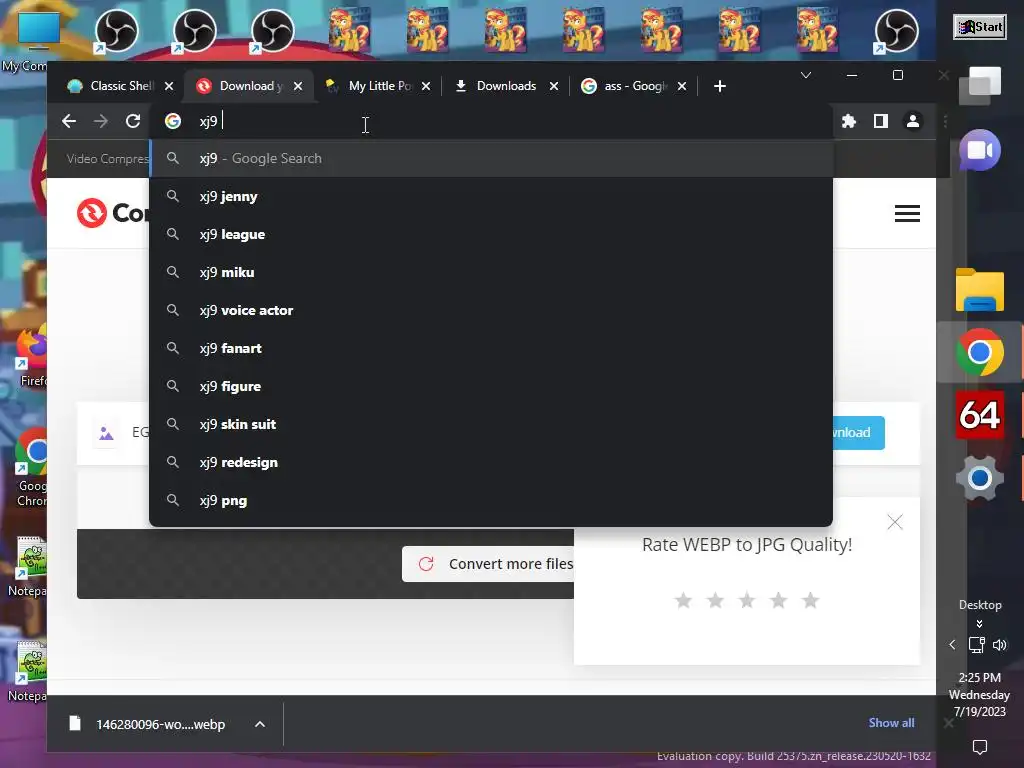Select the xj9 league suggestion
The width and height of the screenshot is (1024, 768).
(491, 234)
